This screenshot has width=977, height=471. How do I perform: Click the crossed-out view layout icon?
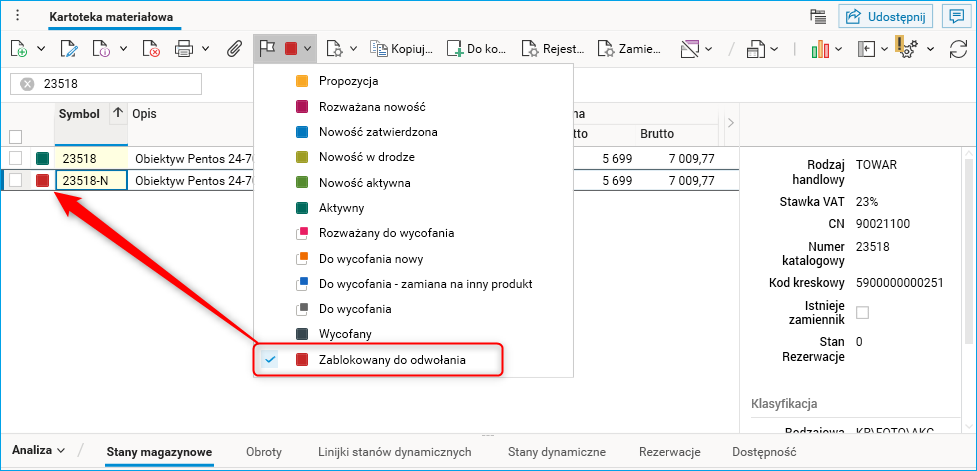tap(691, 49)
